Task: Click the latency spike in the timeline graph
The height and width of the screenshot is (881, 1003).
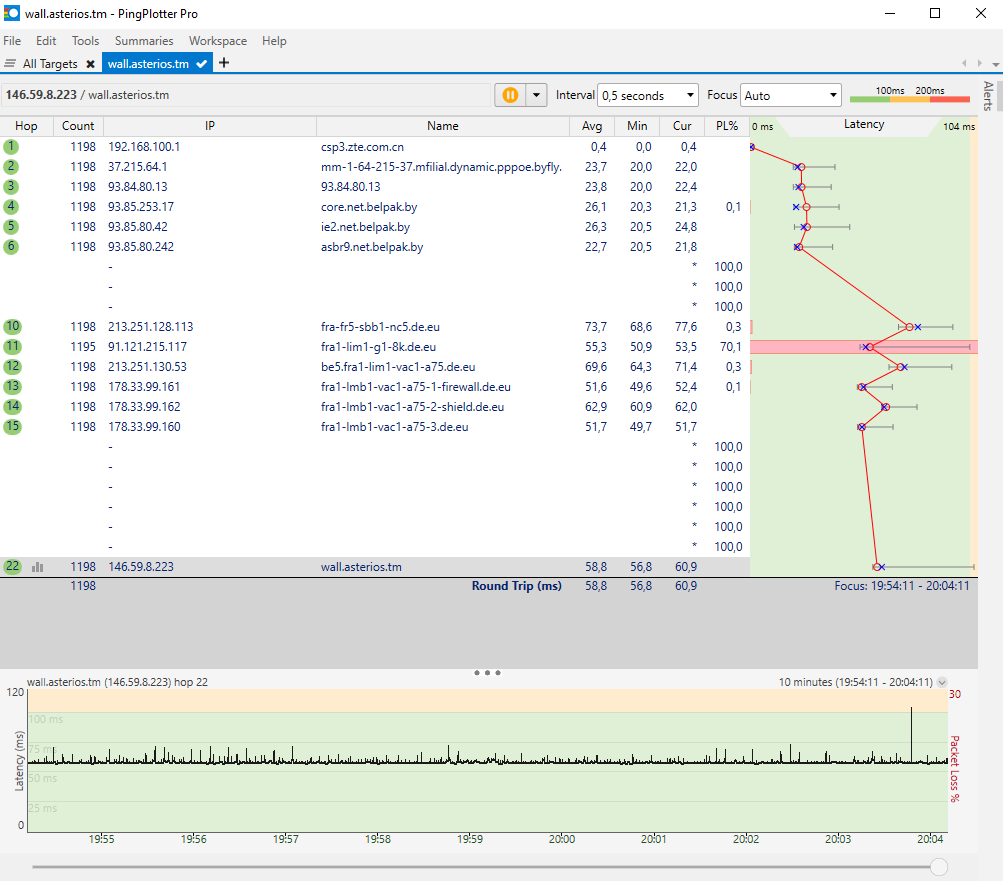Action: click(912, 733)
